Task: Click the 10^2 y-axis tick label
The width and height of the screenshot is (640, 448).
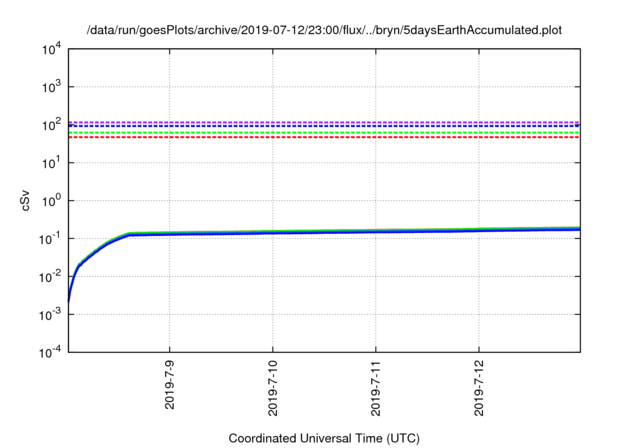Action: tap(52, 124)
